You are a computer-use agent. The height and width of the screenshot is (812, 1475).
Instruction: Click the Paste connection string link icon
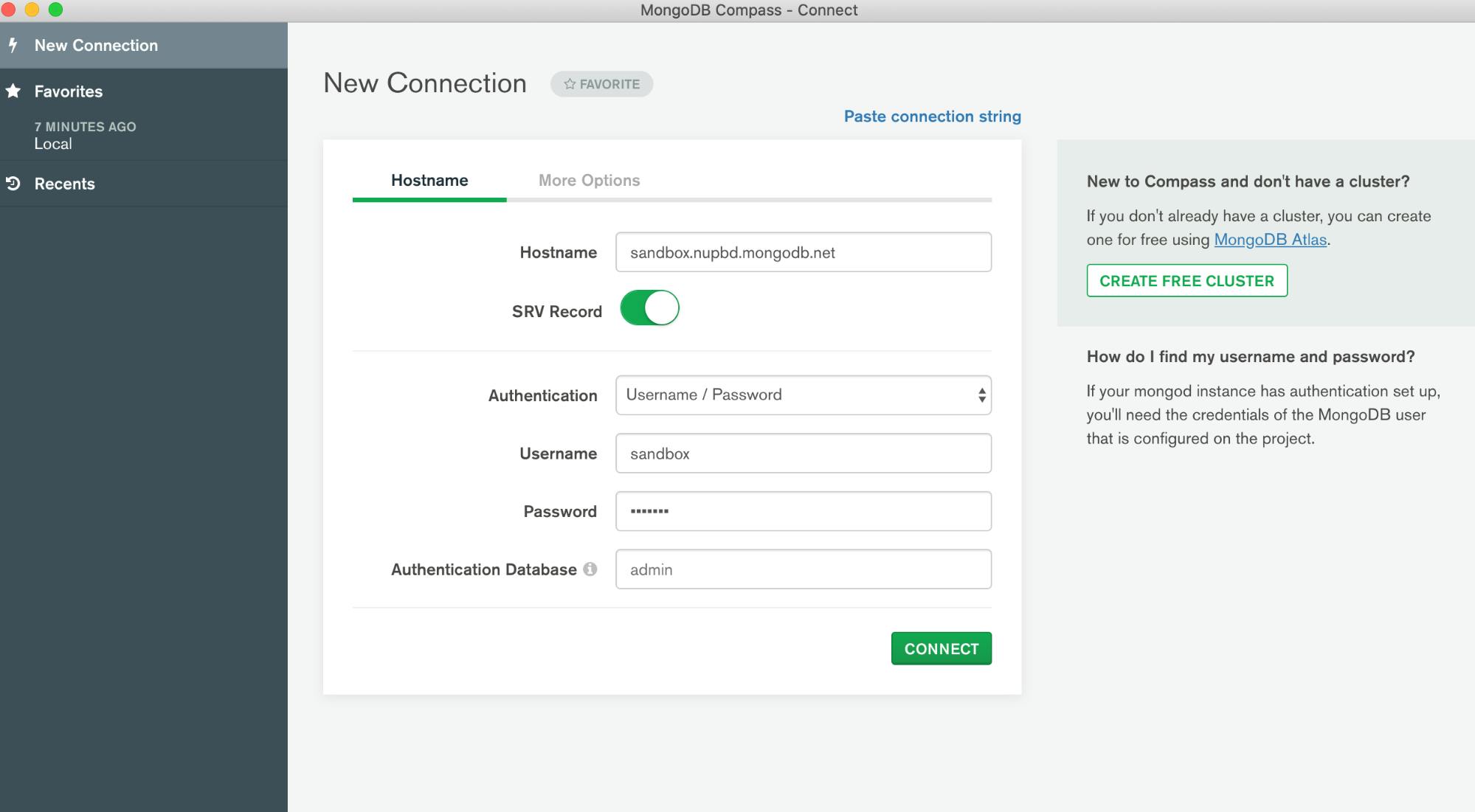tap(932, 117)
